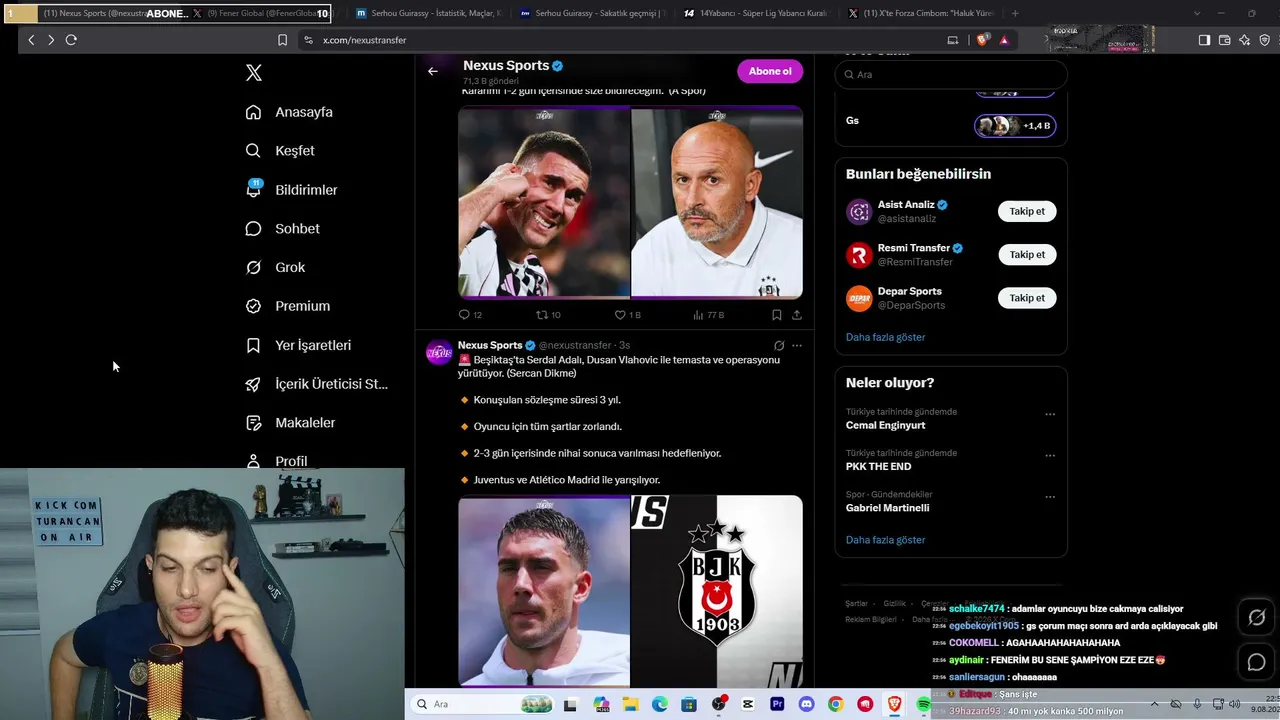The image size is (1280, 720).
Task: Open Sohbet chat messages
Action: 283,229
